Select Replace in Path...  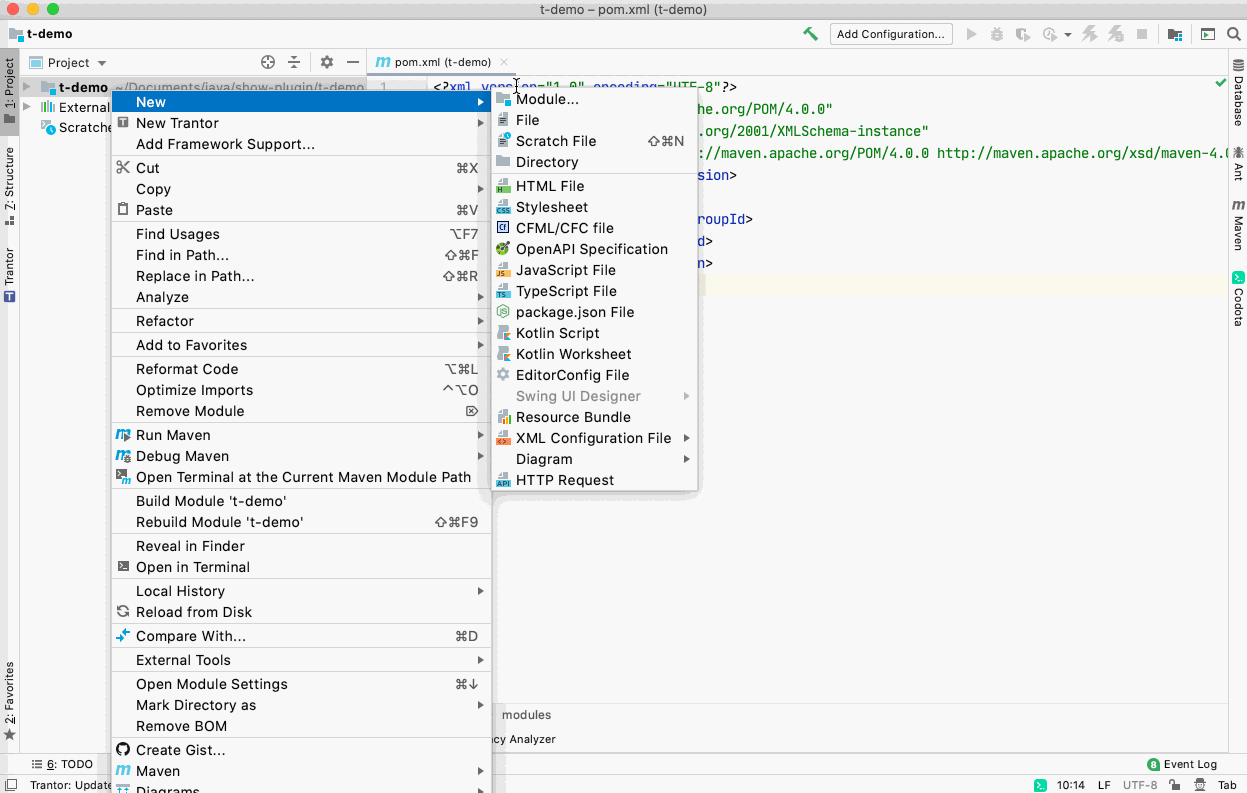coord(301,276)
